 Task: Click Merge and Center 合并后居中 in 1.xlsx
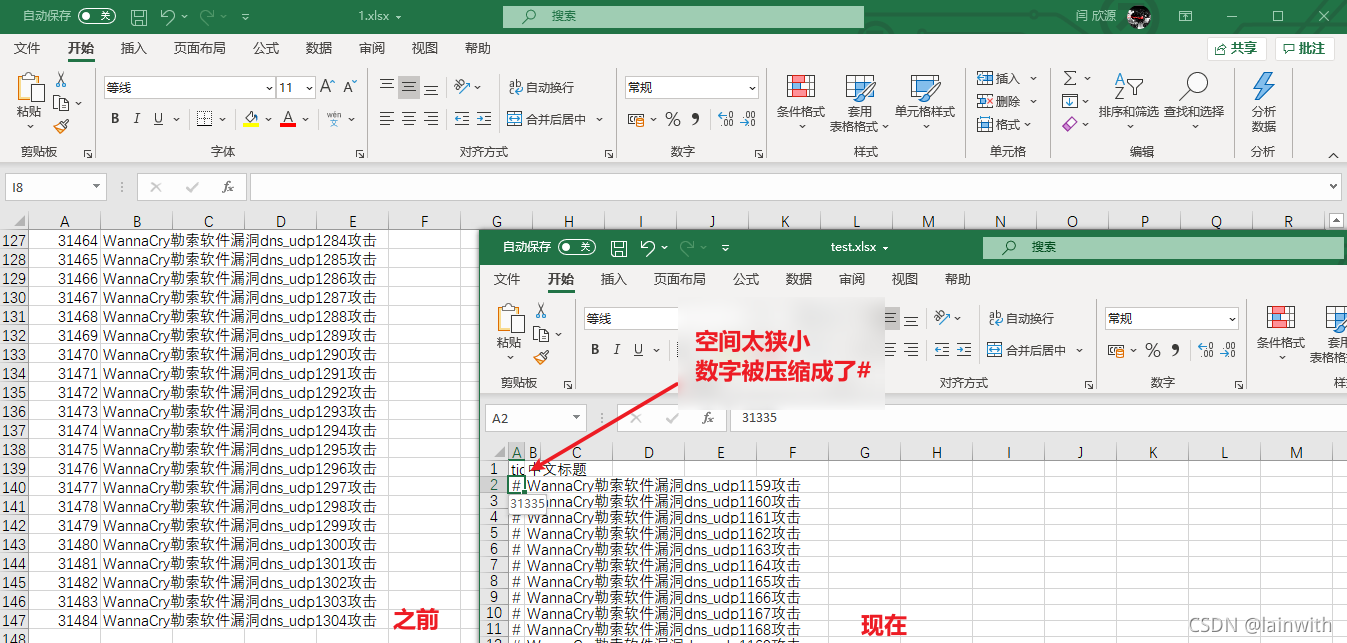(x=546, y=119)
